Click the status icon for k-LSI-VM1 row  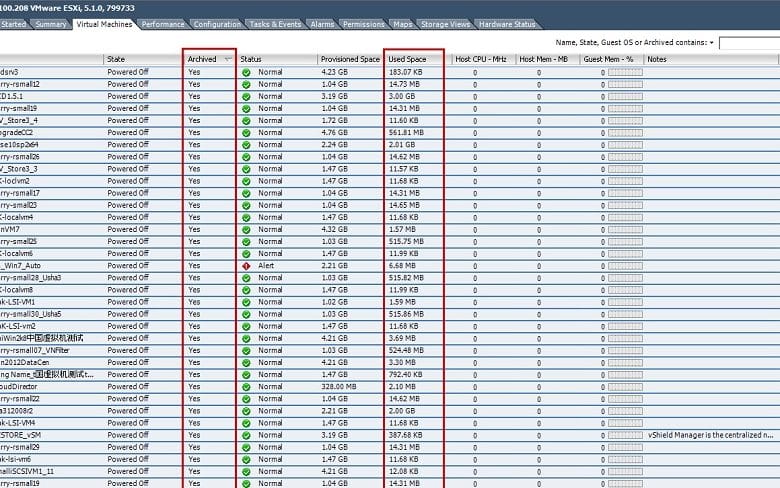coord(246,302)
